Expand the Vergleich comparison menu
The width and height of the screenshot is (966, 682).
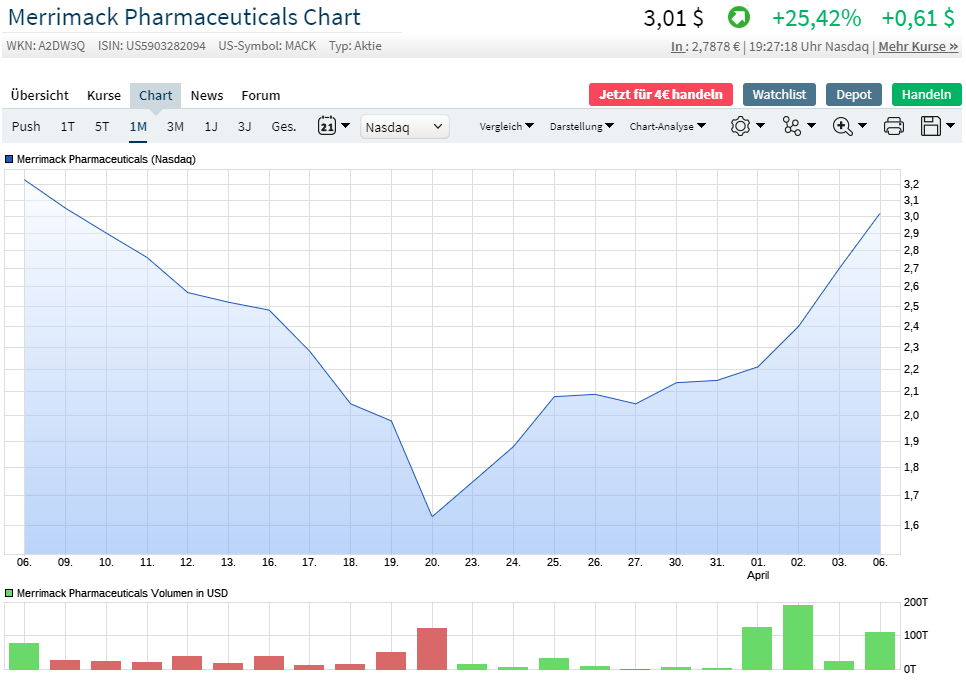pyautogui.click(x=506, y=126)
